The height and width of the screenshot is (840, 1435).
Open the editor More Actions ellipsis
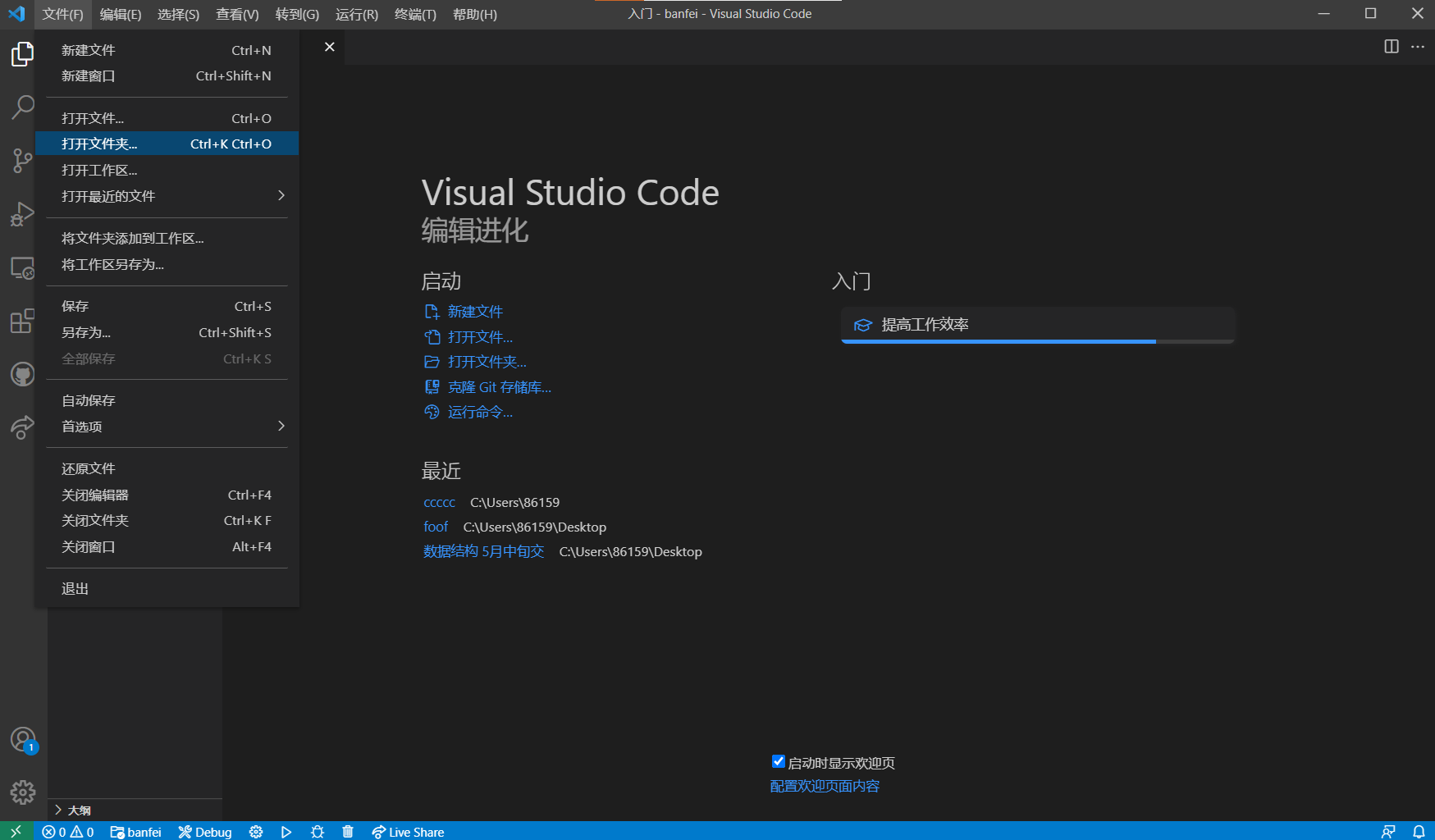[1418, 47]
